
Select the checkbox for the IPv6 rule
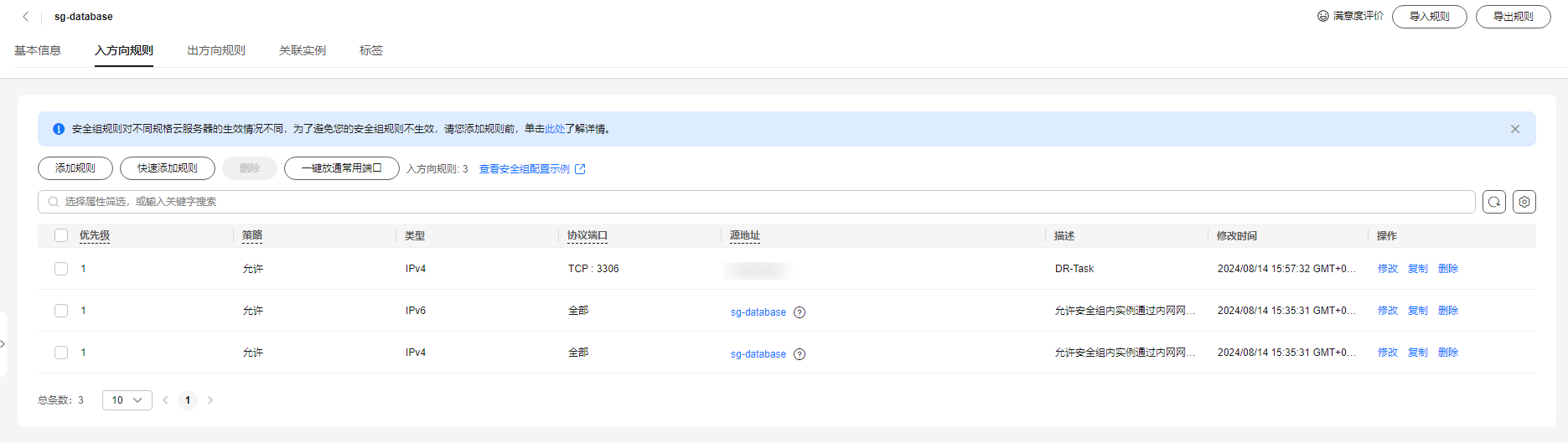pyautogui.click(x=61, y=311)
